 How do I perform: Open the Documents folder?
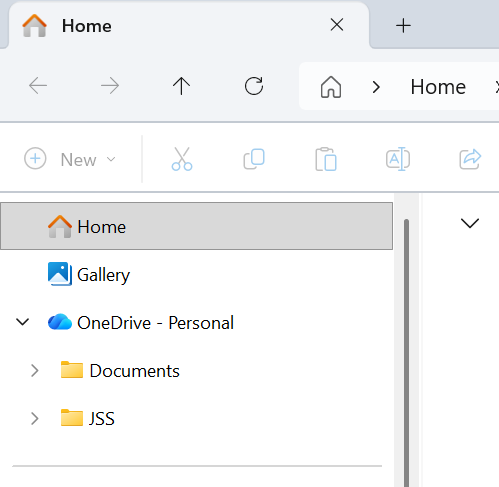(x=135, y=371)
